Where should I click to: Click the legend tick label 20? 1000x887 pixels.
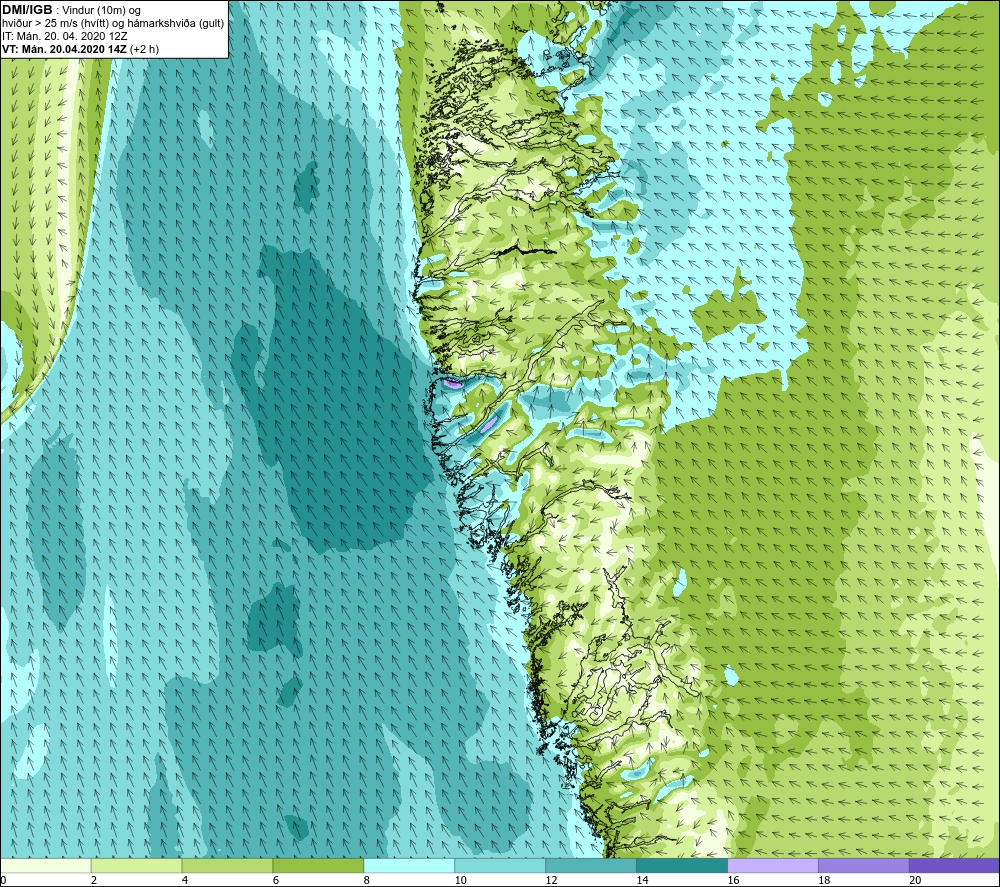915,880
